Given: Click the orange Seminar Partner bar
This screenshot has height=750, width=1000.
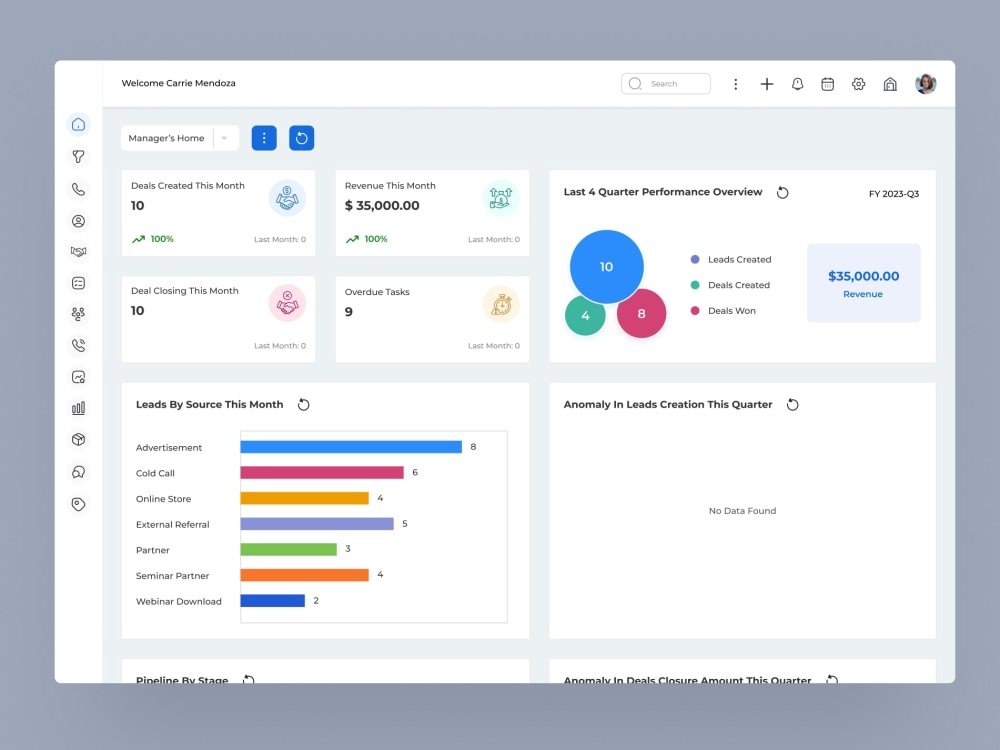Looking at the screenshot, I should pos(304,575).
